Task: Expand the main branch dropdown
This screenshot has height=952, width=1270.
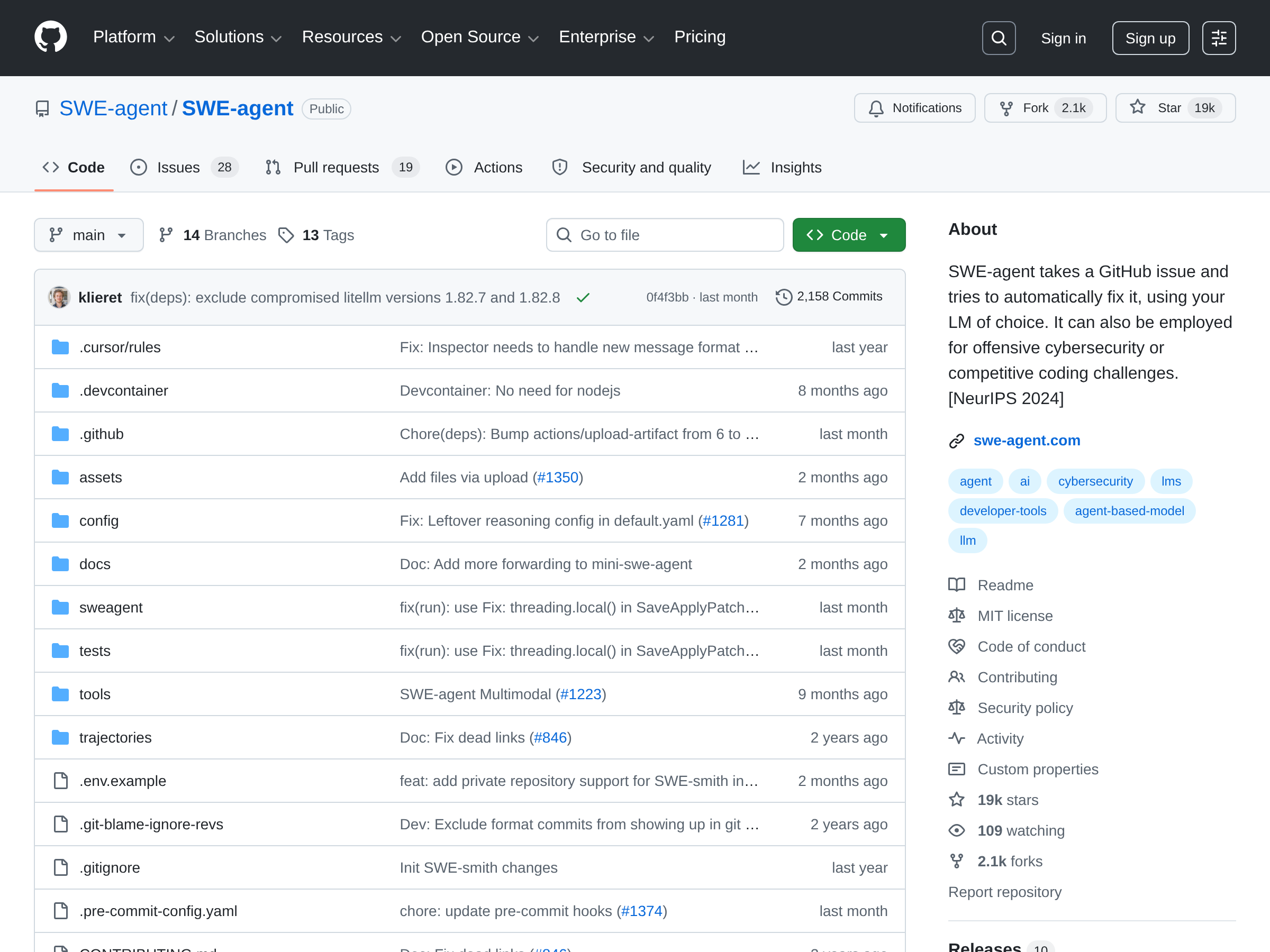Action: click(88, 235)
